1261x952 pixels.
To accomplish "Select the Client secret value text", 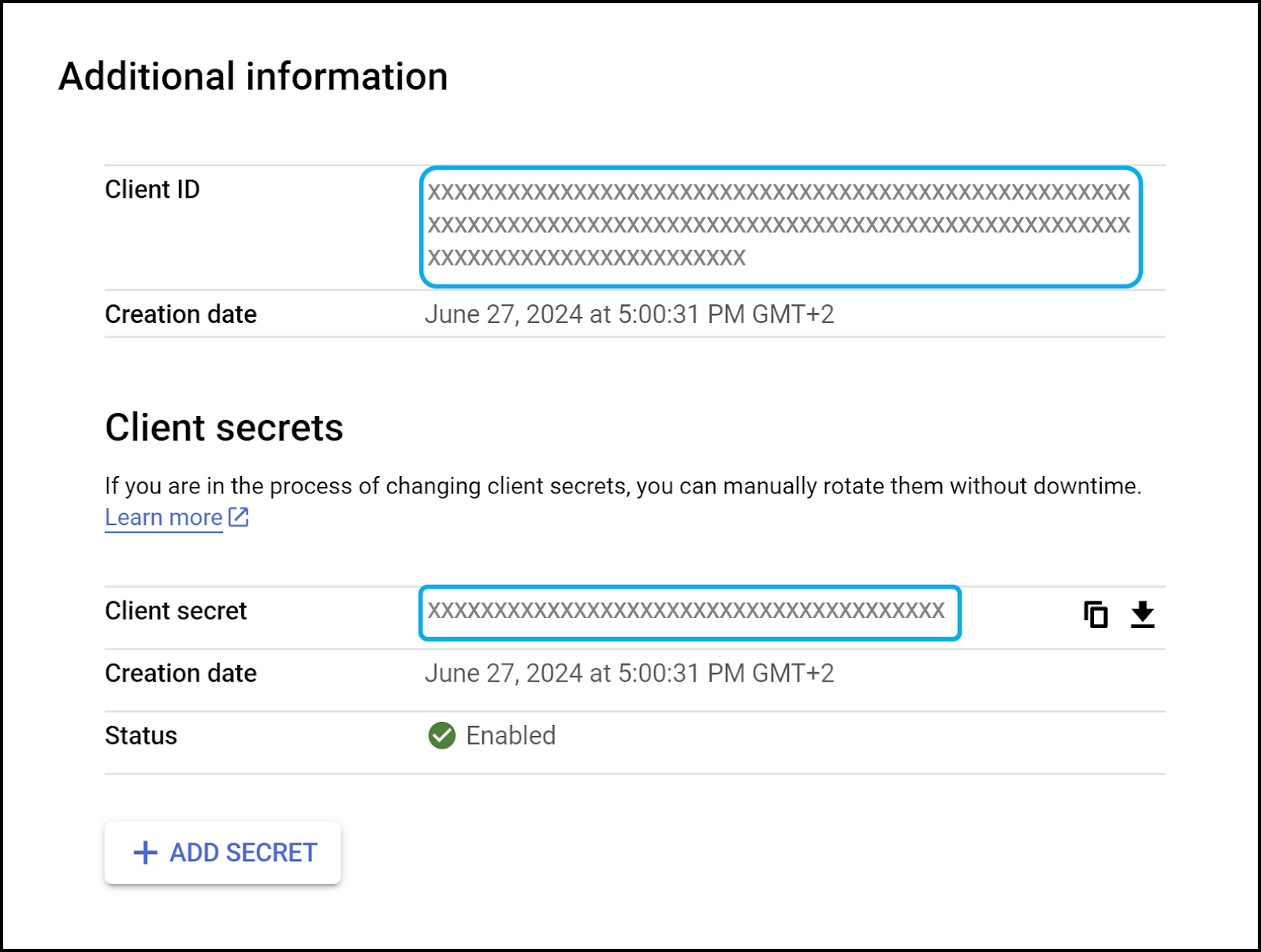I will pos(690,612).
